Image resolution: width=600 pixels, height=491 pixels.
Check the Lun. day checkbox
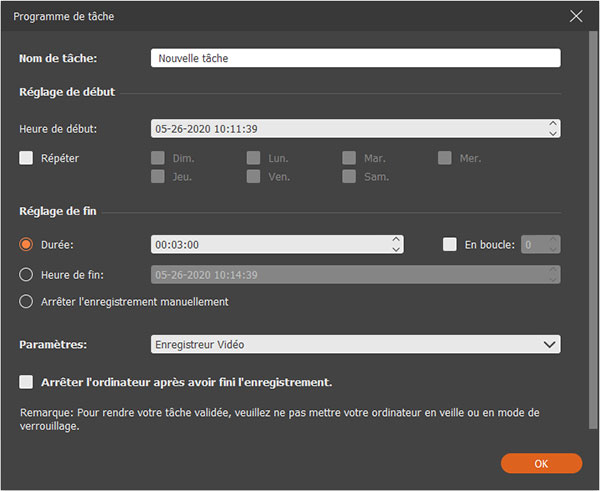coord(253,158)
